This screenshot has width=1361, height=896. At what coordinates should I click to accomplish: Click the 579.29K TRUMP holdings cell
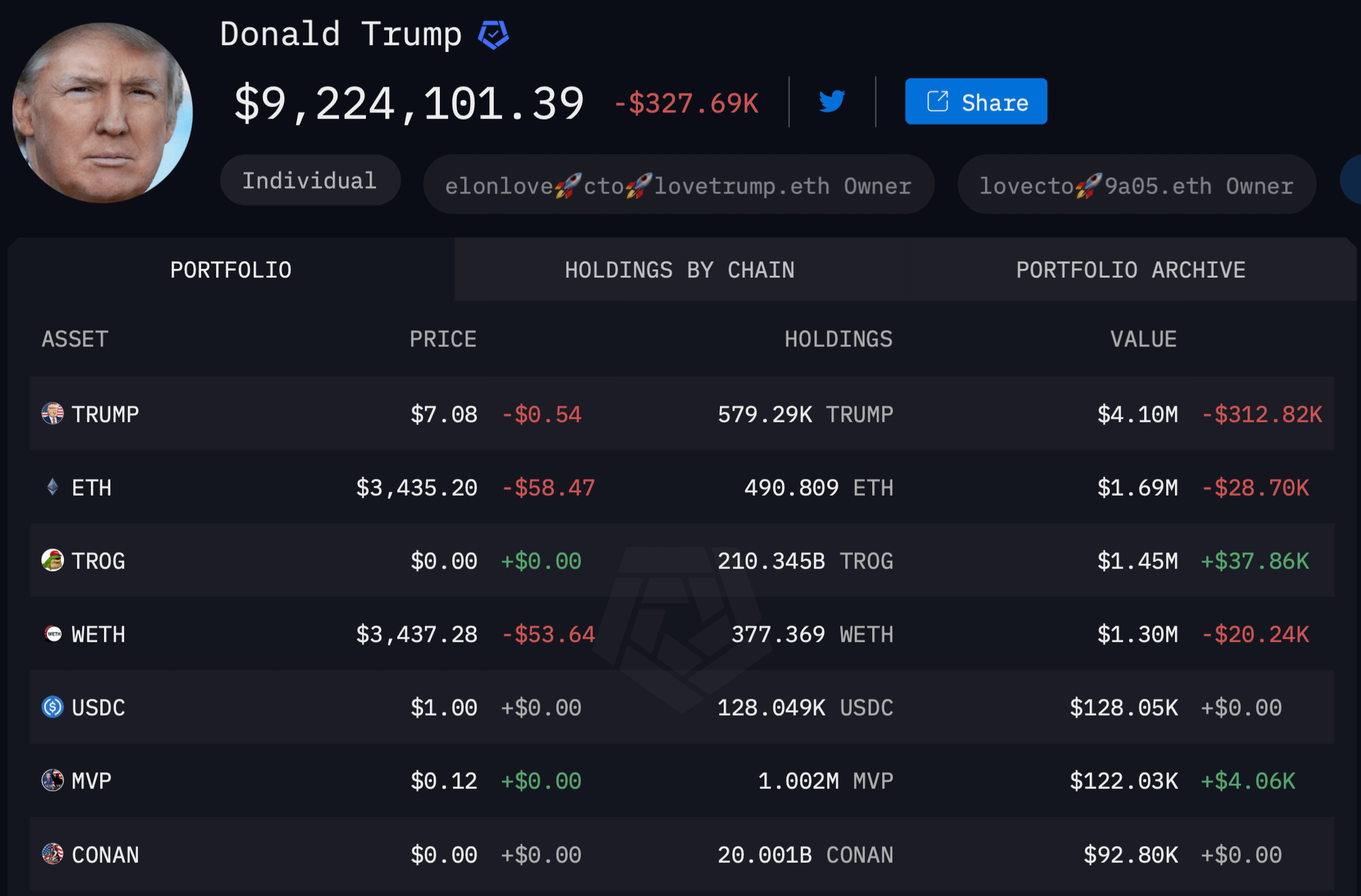point(805,414)
